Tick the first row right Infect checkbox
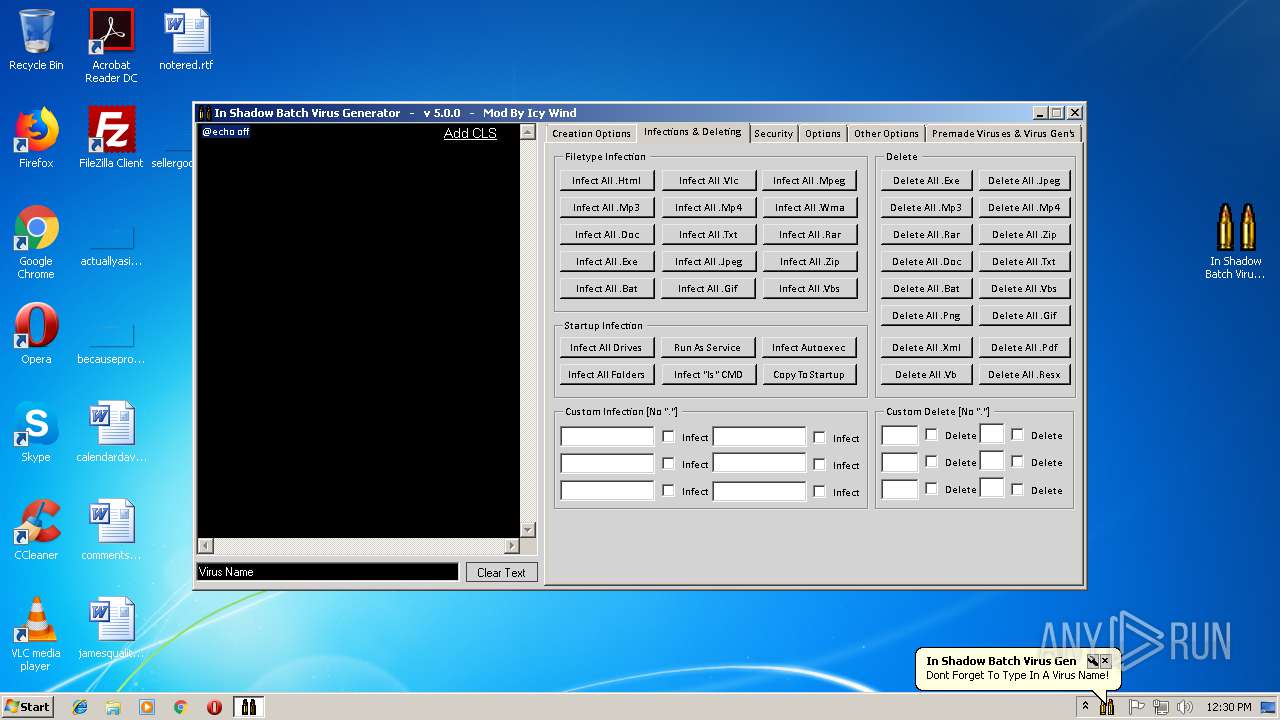This screenshot has height=720, width=1280. [819, 437]
